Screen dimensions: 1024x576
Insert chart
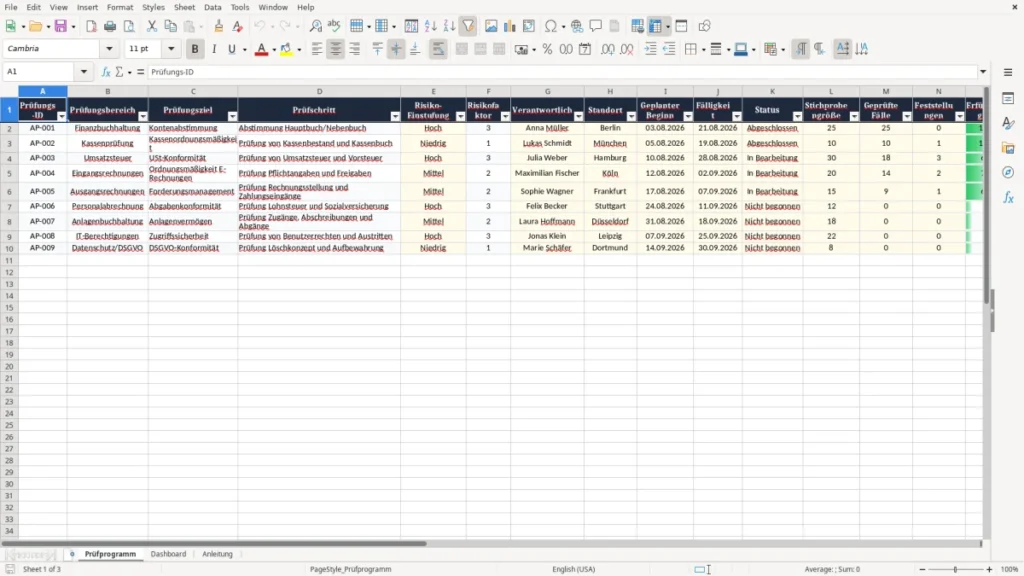(509, 26)
